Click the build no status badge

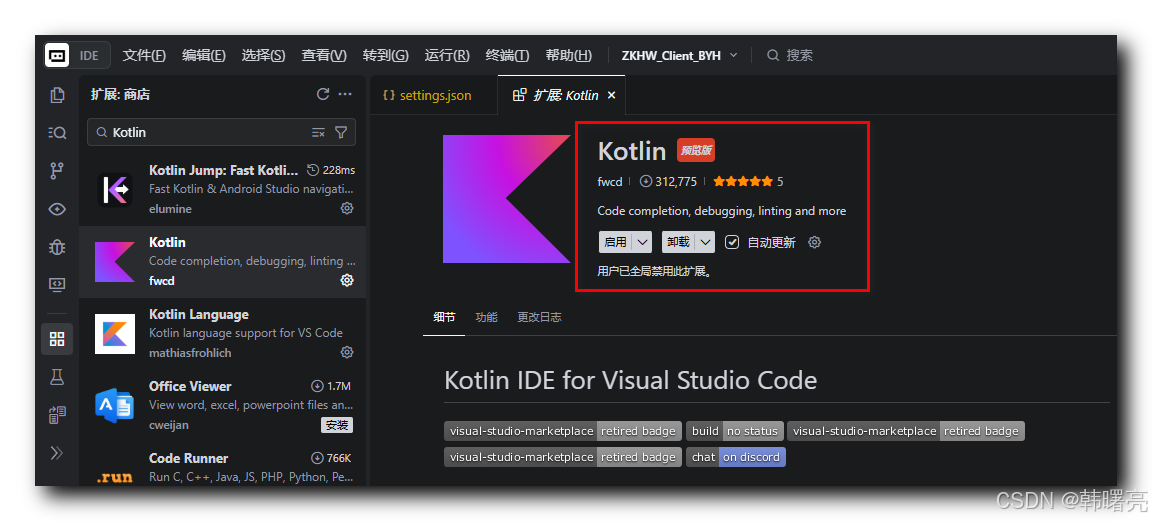(x=735, y=431)
